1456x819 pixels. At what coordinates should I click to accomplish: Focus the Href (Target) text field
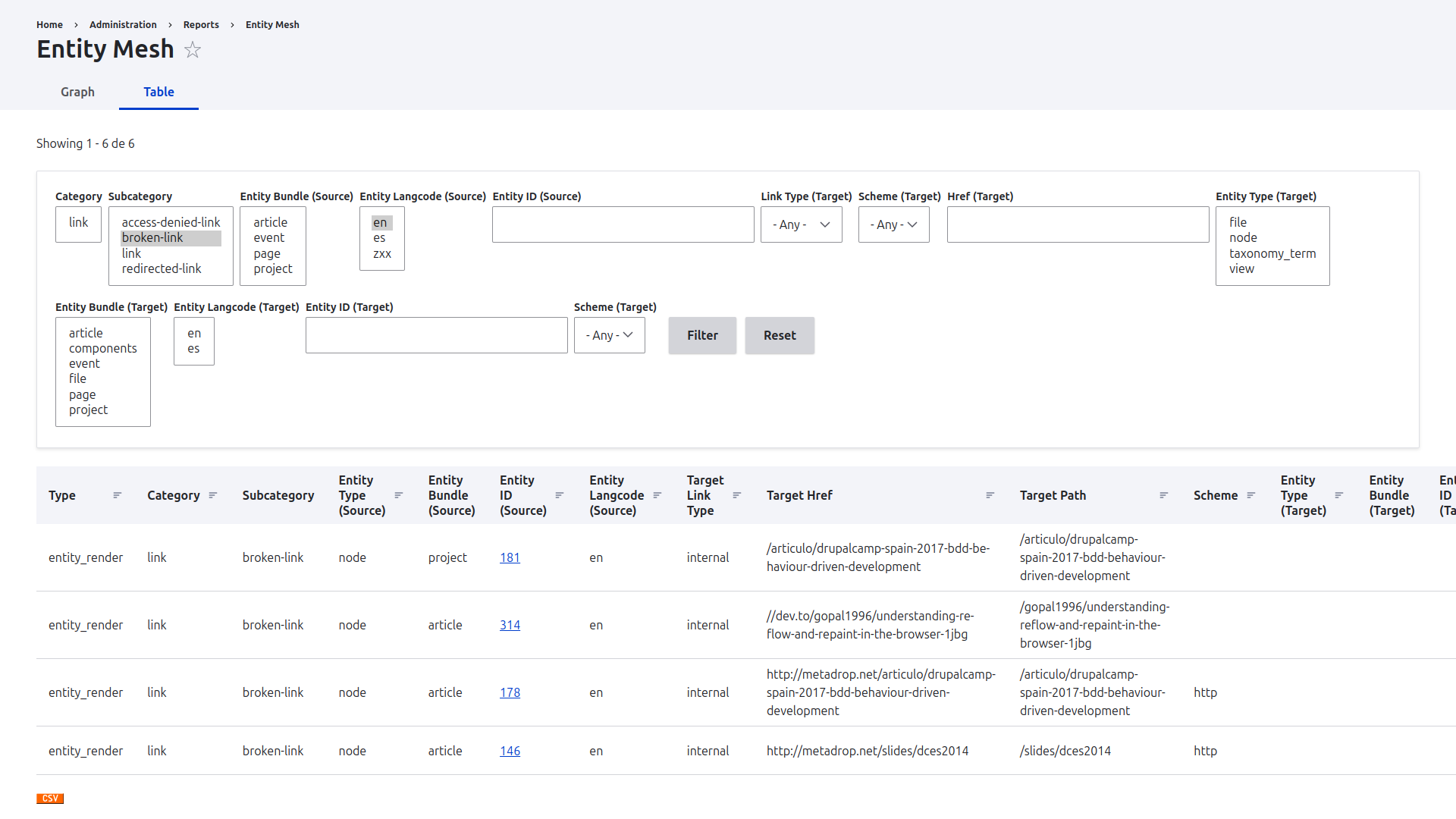click(x=1078, y=224)
